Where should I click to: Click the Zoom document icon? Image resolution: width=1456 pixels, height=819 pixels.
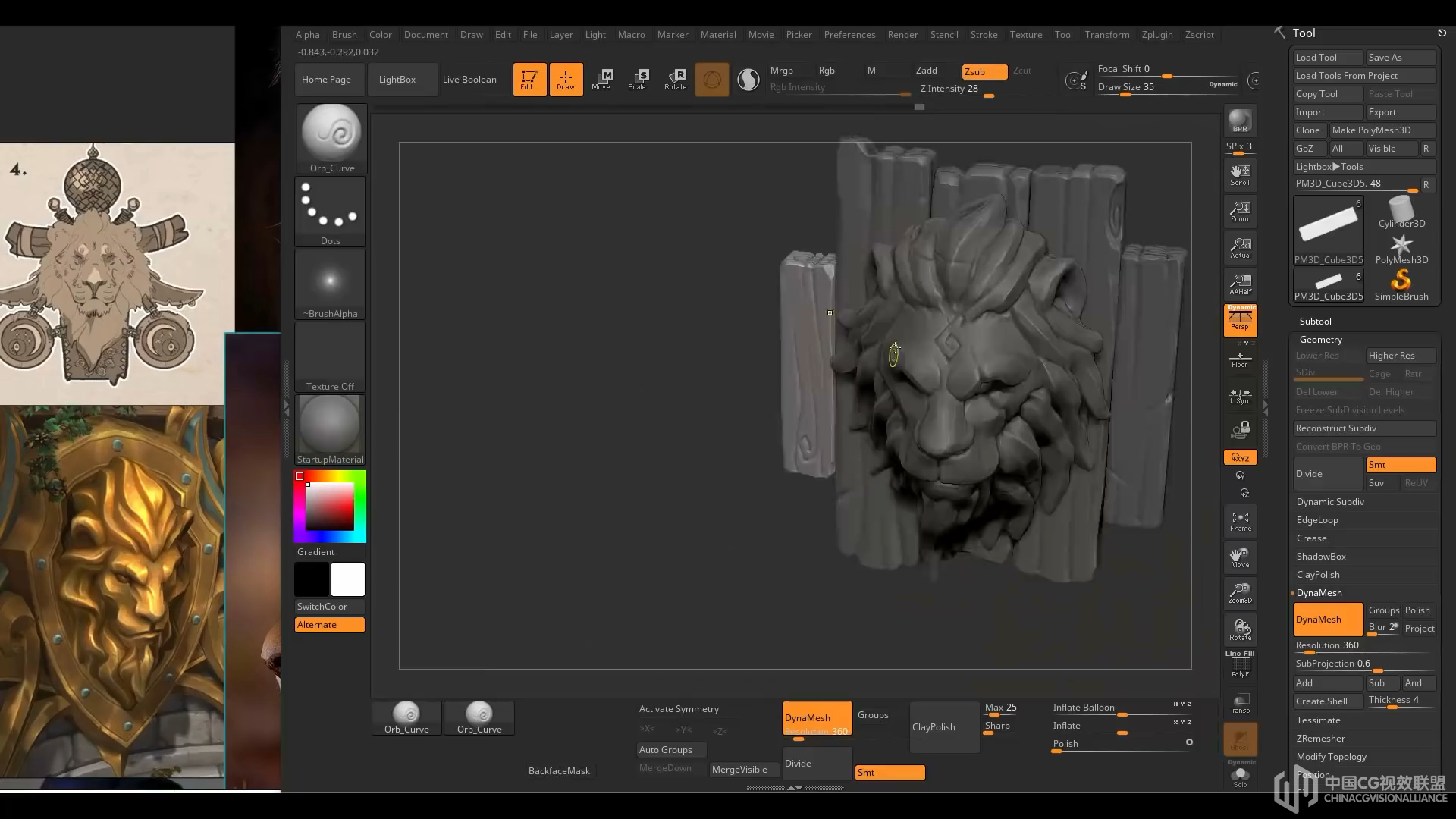coord(1240,212)
